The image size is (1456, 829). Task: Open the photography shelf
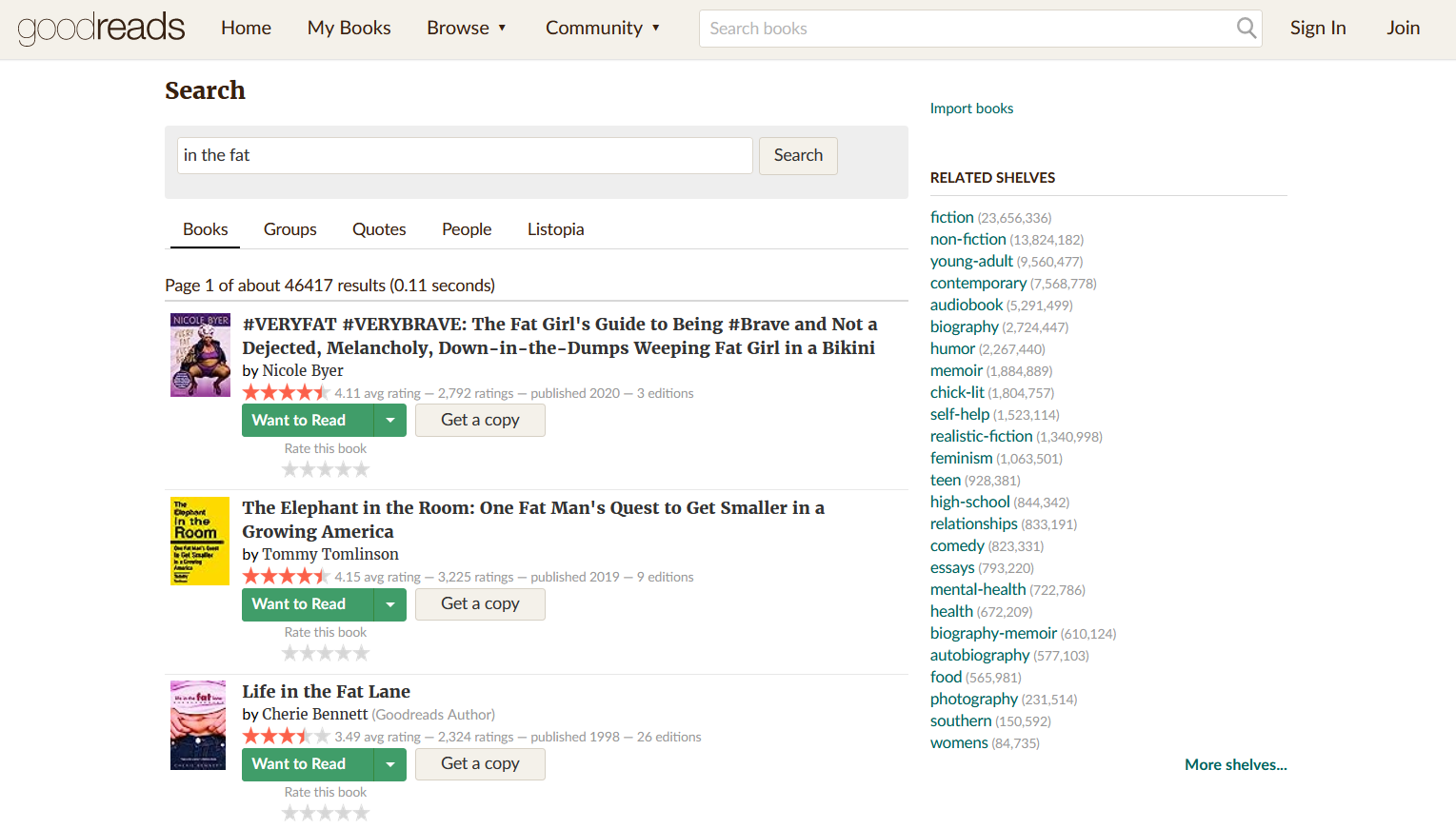pos(974,700)
